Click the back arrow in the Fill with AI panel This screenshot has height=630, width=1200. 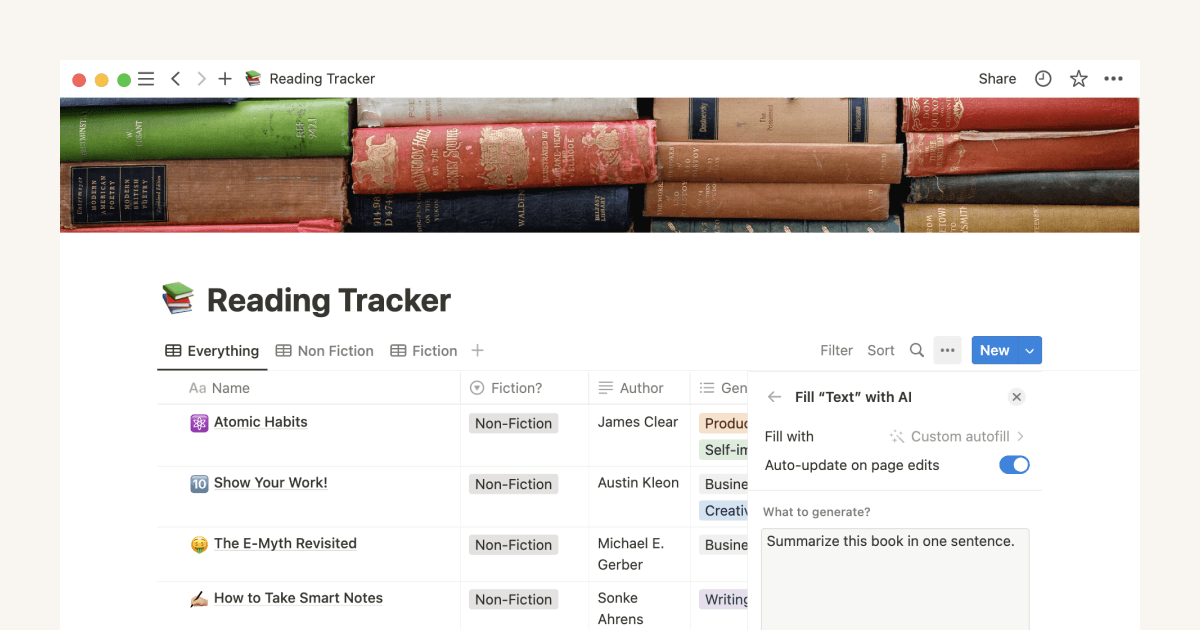click(x=774, y=397)
